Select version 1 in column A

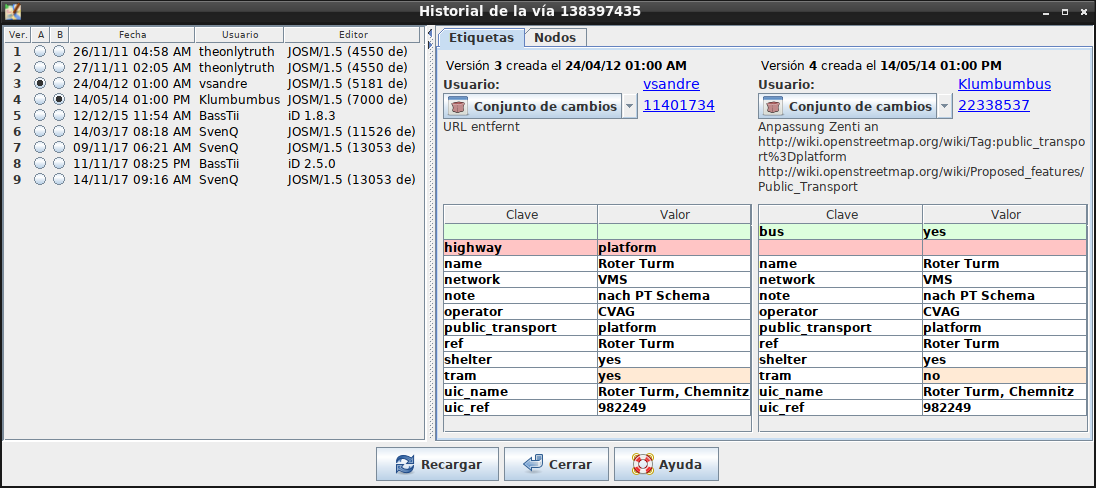point(40,50)
